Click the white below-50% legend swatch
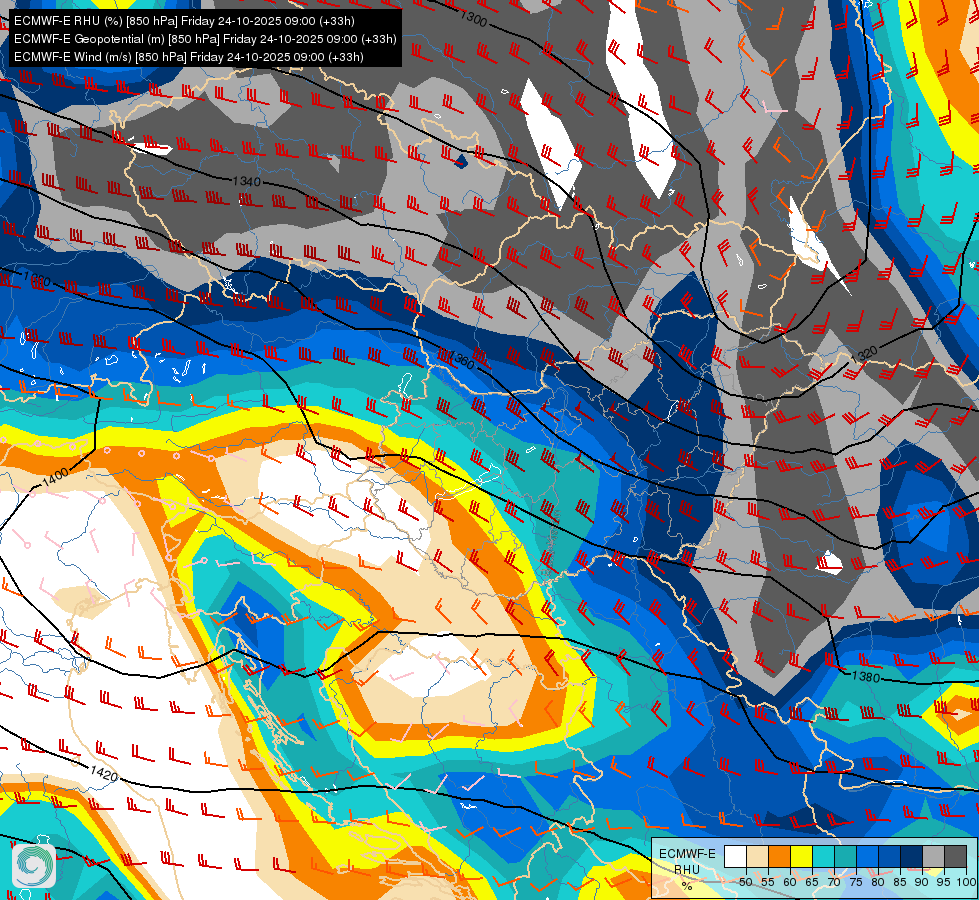 click(735, 857)
